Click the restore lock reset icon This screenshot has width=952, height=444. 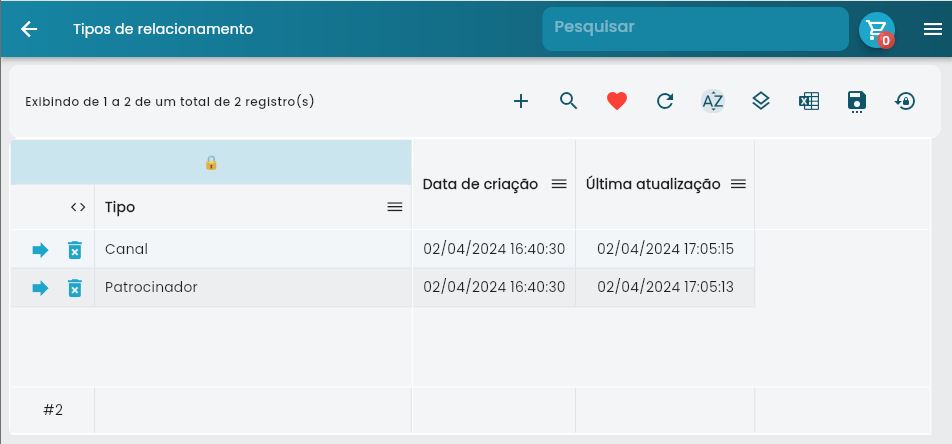coord(905,101)
